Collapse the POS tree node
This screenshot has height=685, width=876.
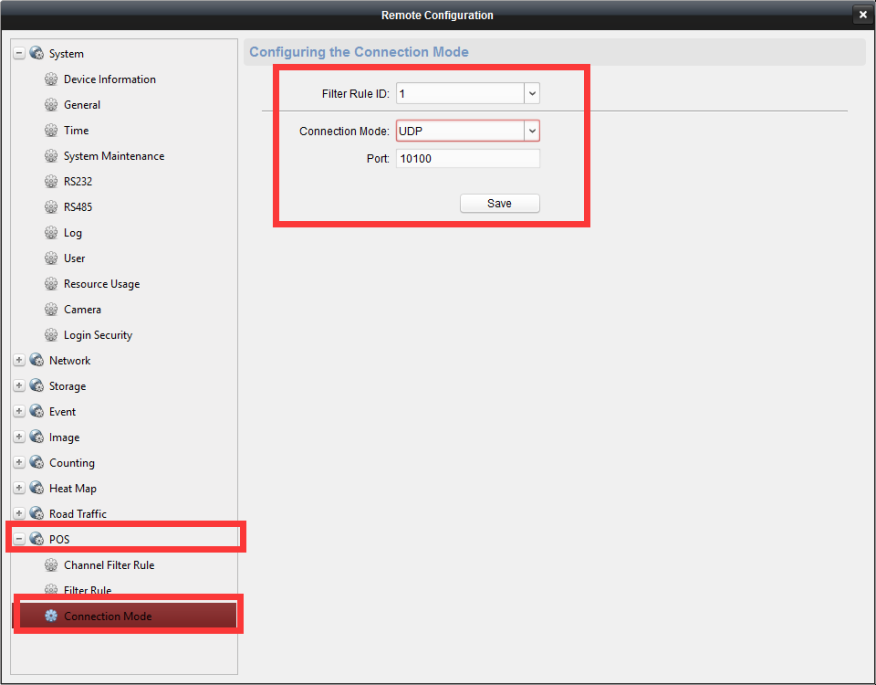point(19,539)
